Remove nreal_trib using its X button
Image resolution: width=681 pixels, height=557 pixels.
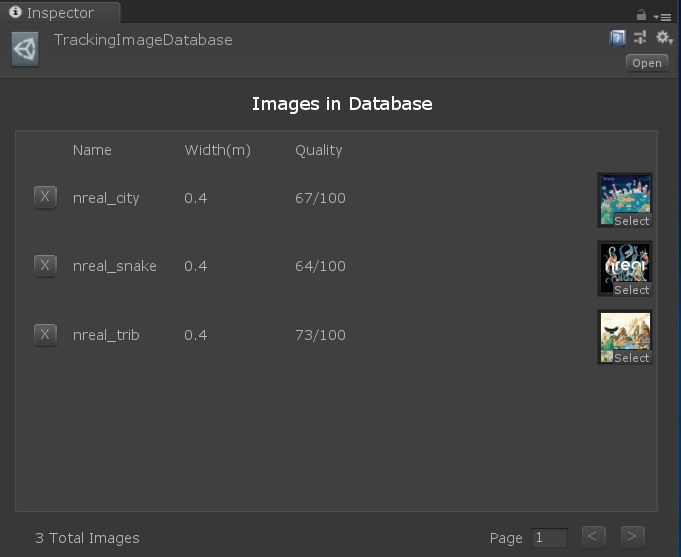45,334
